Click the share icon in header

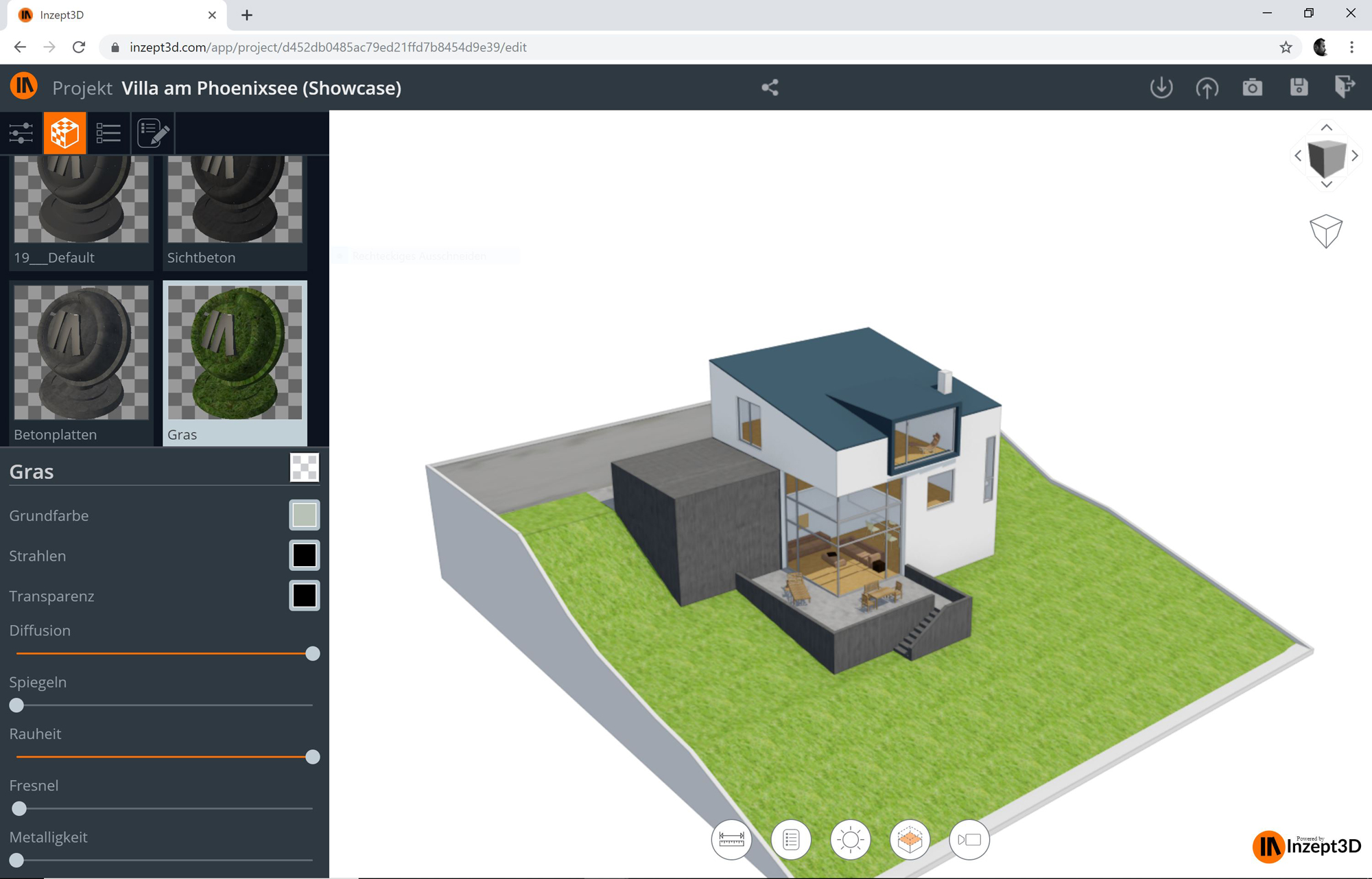[770, 87]
